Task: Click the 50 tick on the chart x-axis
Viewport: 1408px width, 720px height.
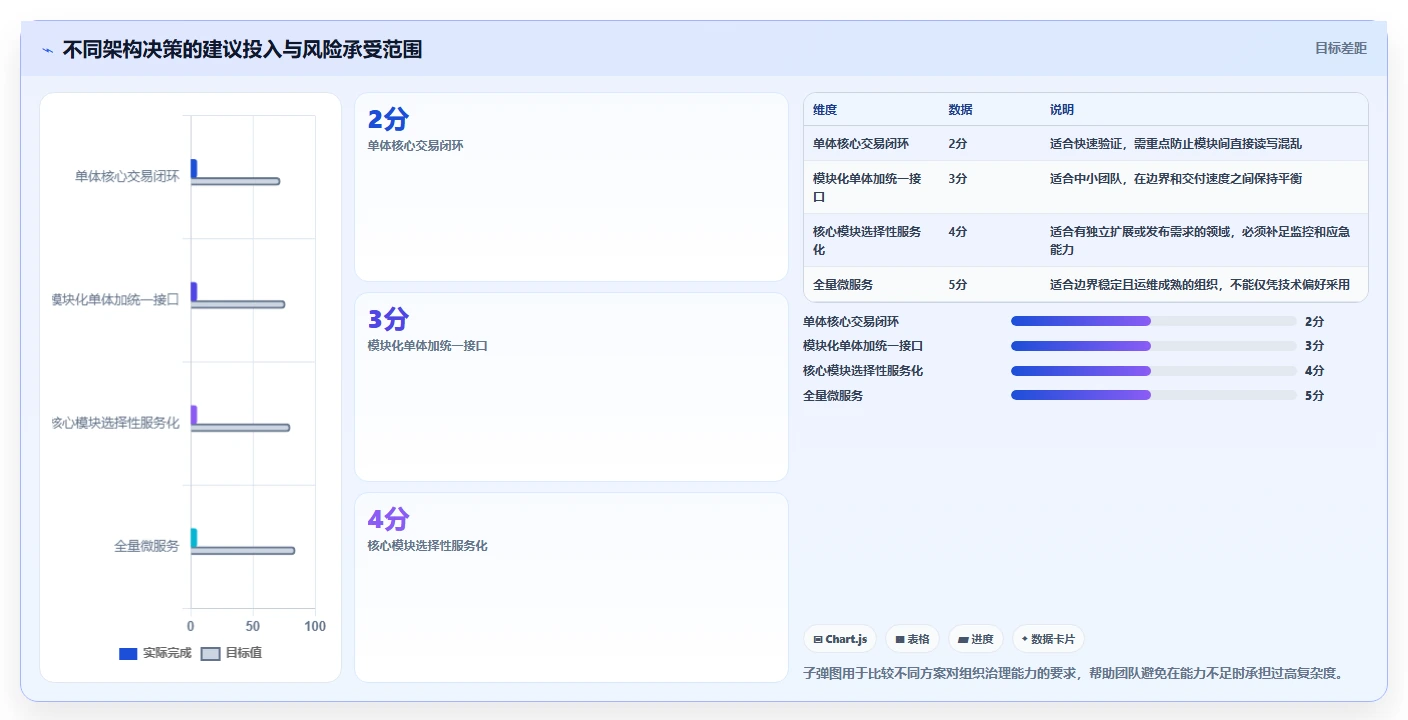Action: [x=253, y=626]
